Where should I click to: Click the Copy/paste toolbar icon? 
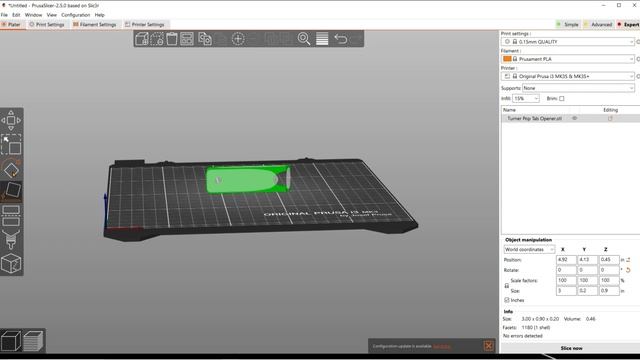click(x=204, y=39)
